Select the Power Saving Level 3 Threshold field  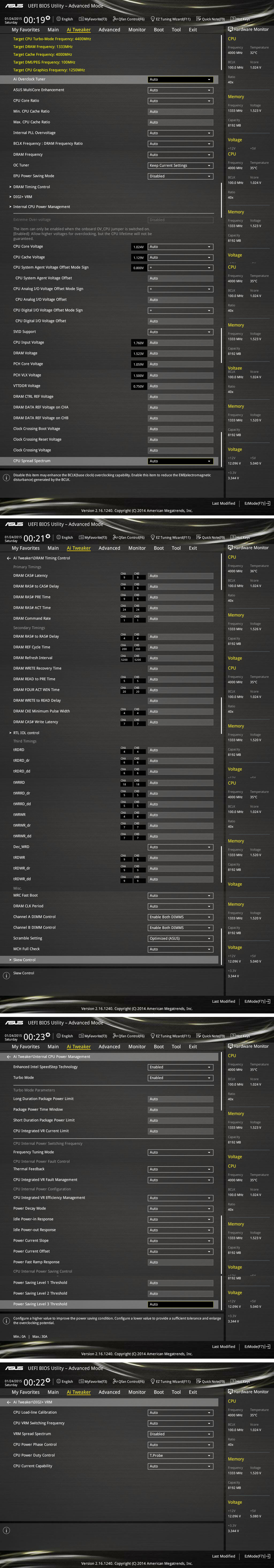(x=180, y=1305)
